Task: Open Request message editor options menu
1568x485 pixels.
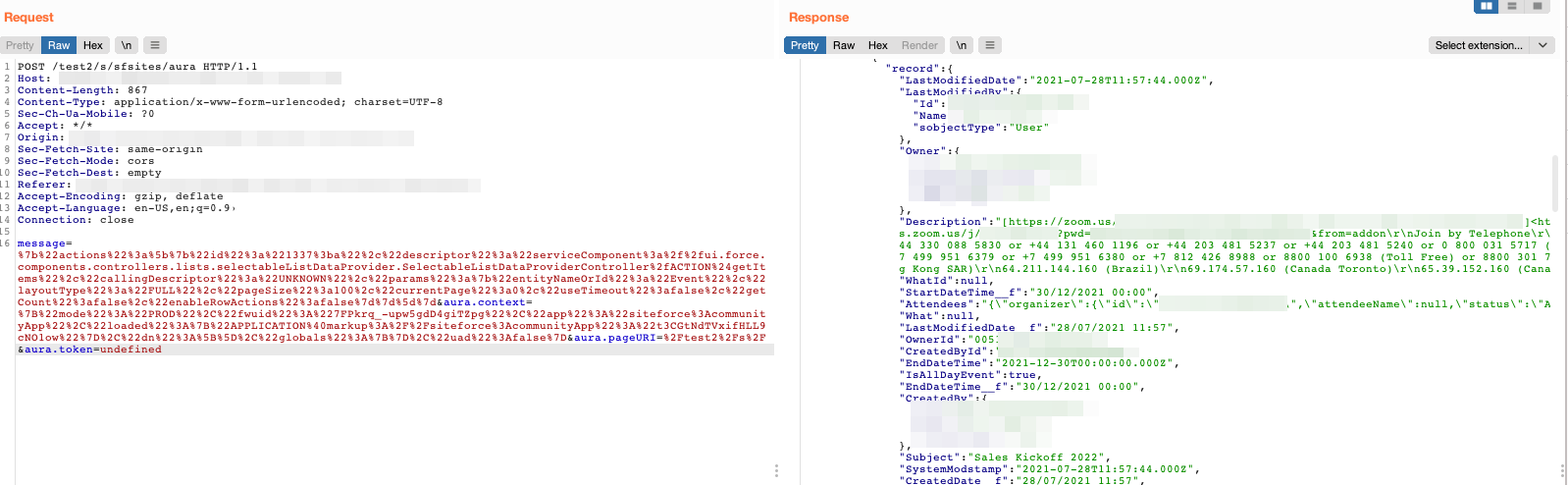Action: tap(155, 45)
